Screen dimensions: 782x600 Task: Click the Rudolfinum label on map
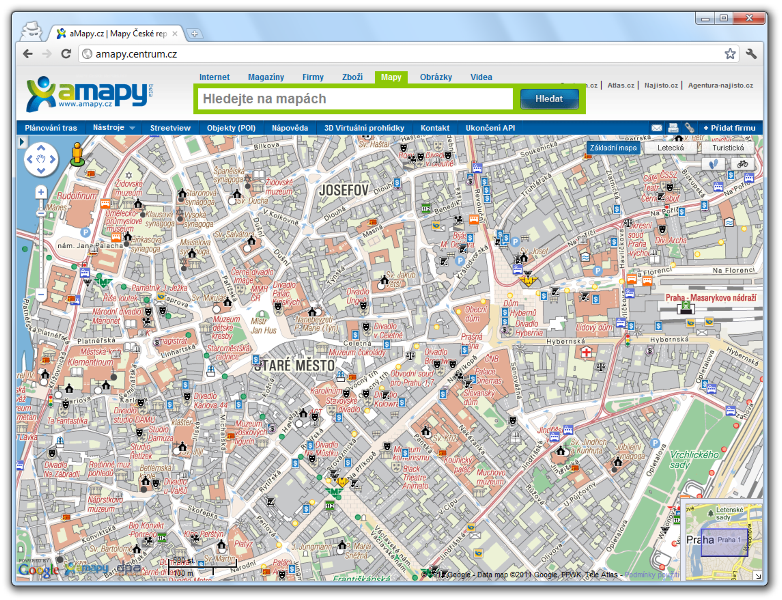point(77,196)
